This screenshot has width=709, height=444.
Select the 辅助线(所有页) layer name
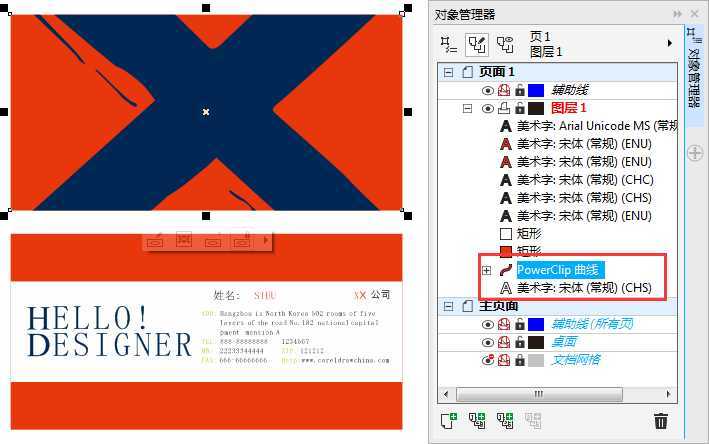[x=592, y=324]
